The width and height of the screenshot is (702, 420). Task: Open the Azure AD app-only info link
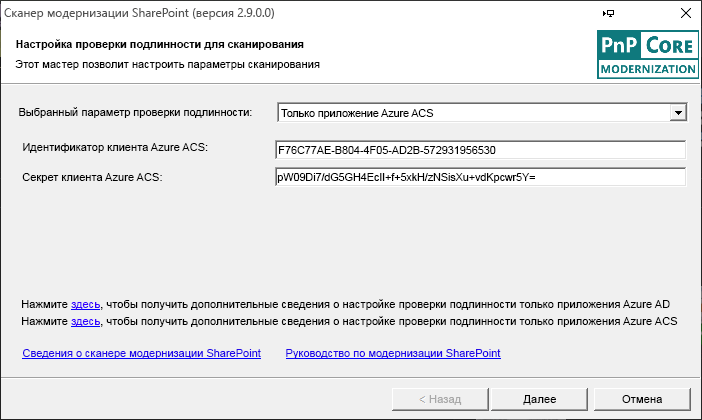pyautogui.click(x=86, y=304)
